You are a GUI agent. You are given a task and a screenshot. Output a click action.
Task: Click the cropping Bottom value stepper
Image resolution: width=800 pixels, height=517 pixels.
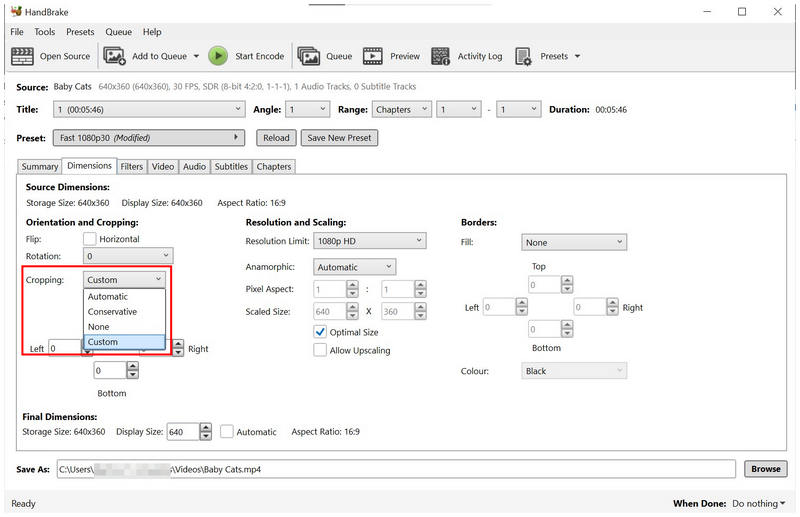click(x=133, y=370)
